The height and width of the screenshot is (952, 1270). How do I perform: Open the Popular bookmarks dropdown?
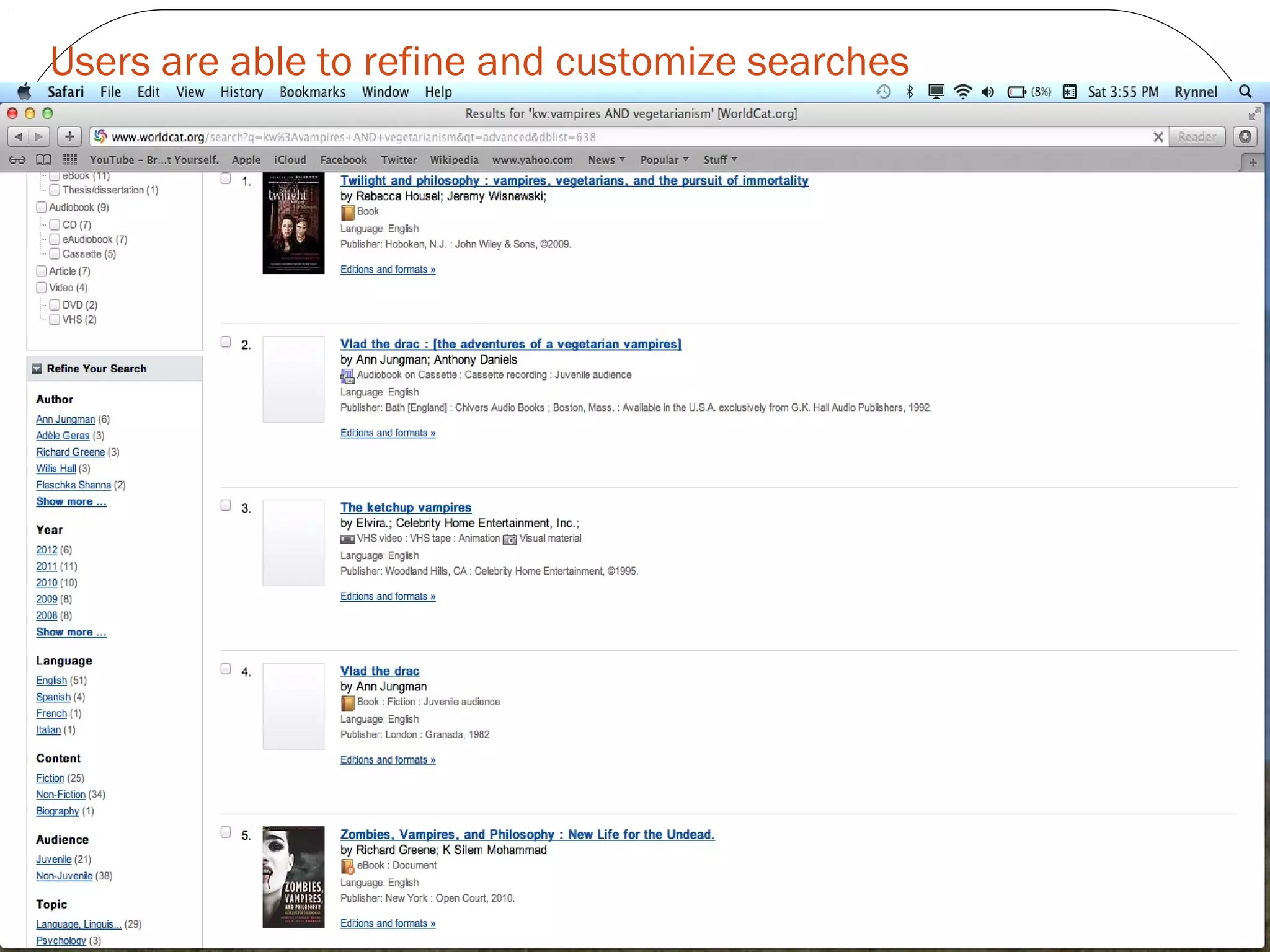(x=664, y=160)
